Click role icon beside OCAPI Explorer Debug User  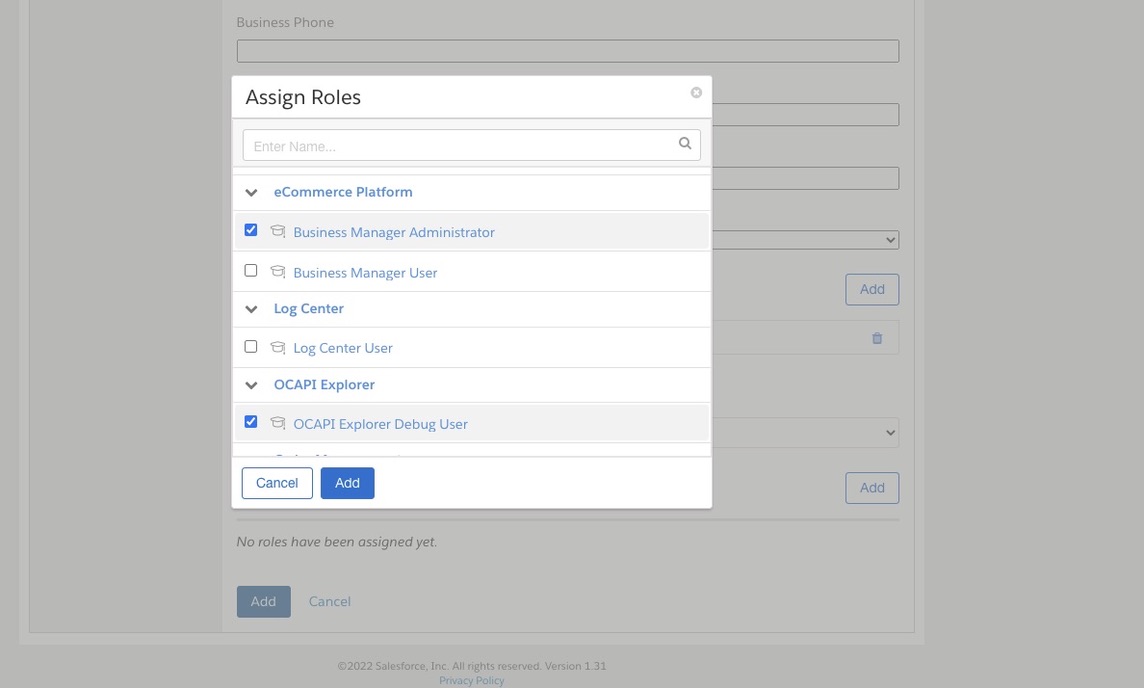tap(278, 424)
